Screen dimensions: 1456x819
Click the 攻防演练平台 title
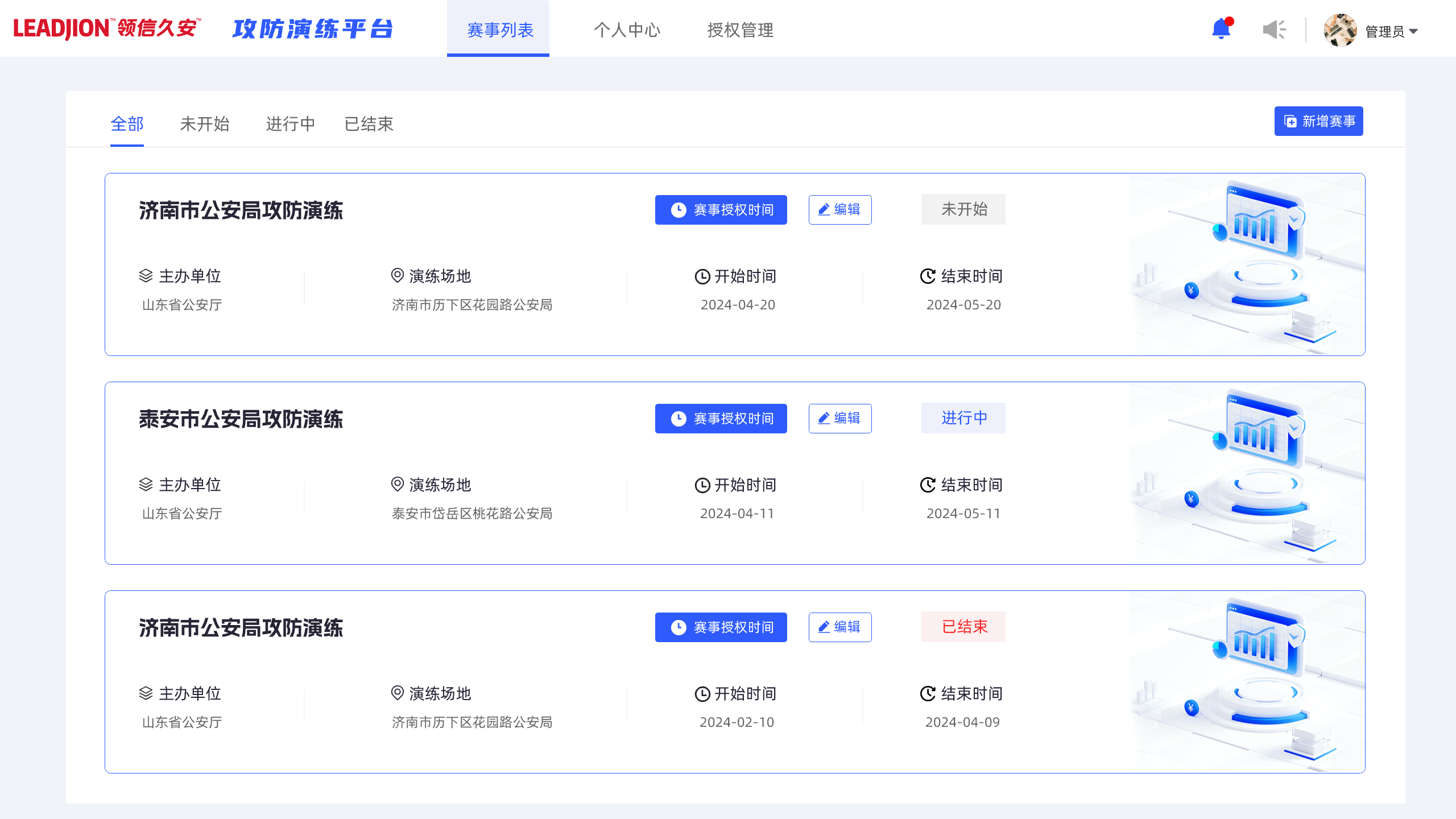click(x=312, y=29)
